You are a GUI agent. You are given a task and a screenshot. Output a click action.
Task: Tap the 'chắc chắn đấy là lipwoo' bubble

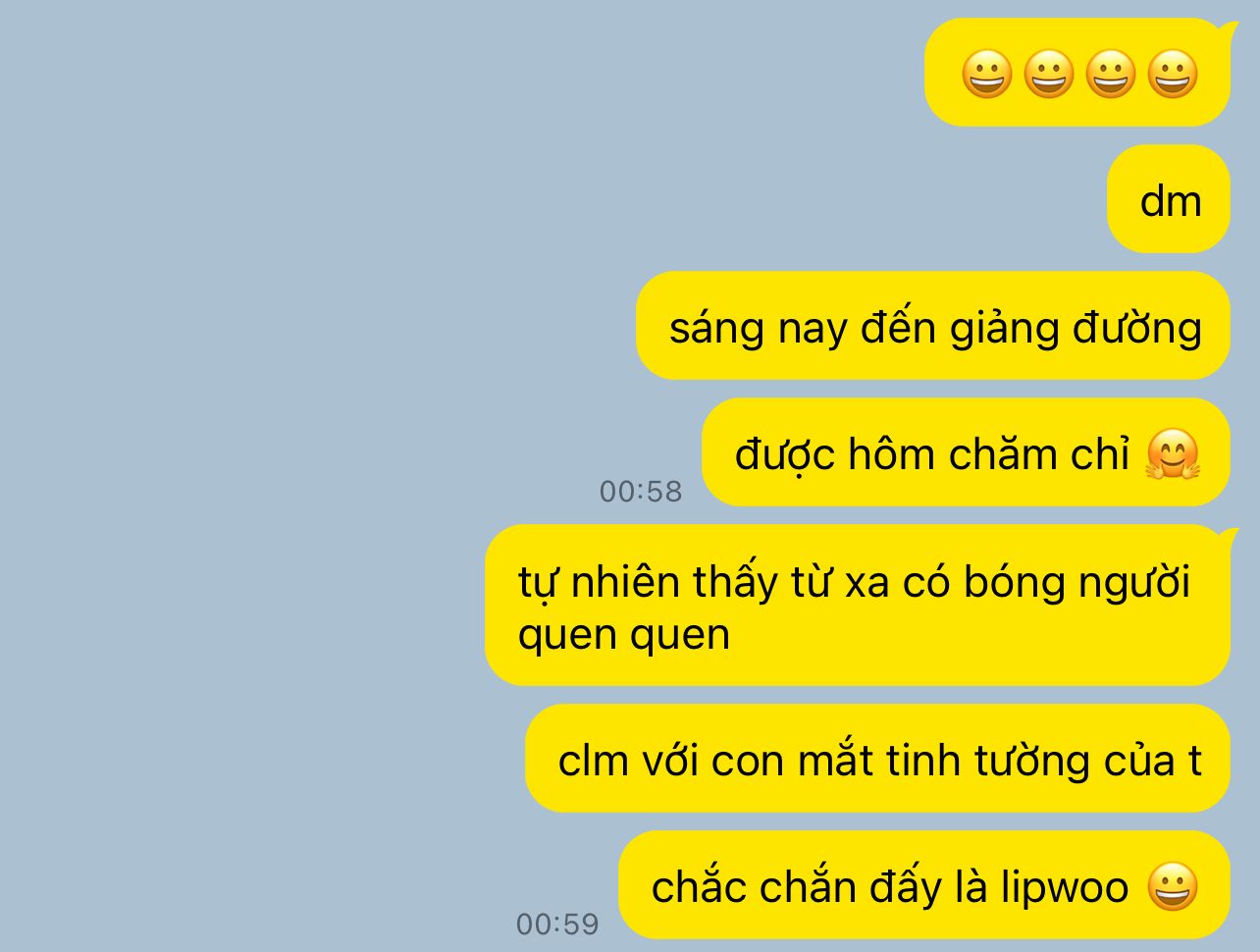click(924, 885)
